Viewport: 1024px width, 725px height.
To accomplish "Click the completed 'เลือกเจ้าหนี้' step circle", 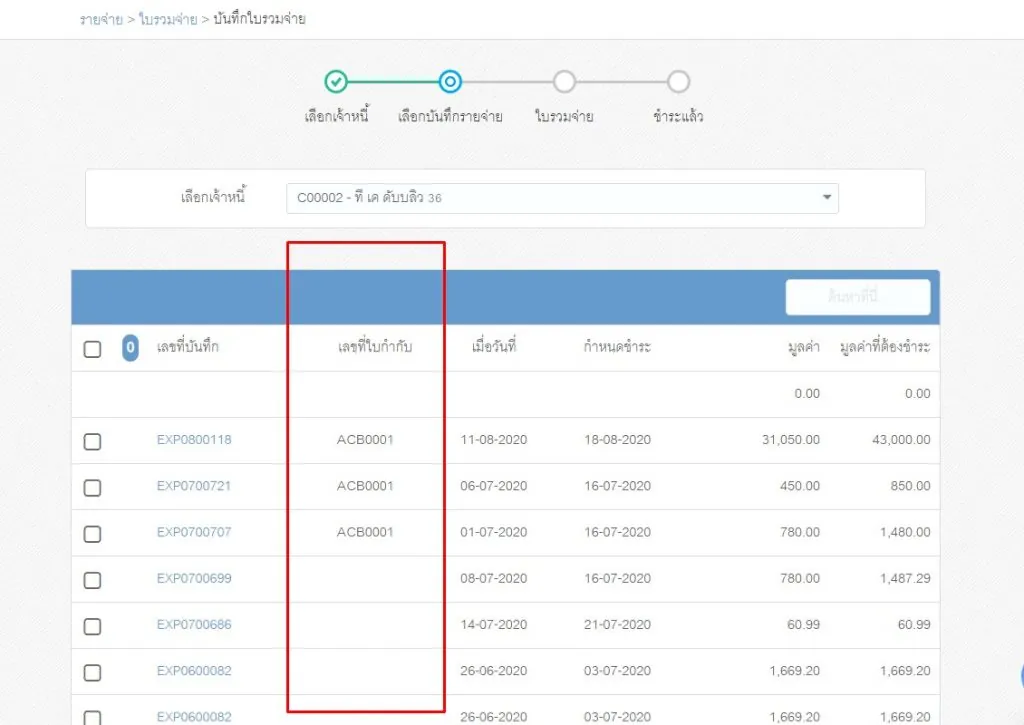I will (x=337, y=82).
